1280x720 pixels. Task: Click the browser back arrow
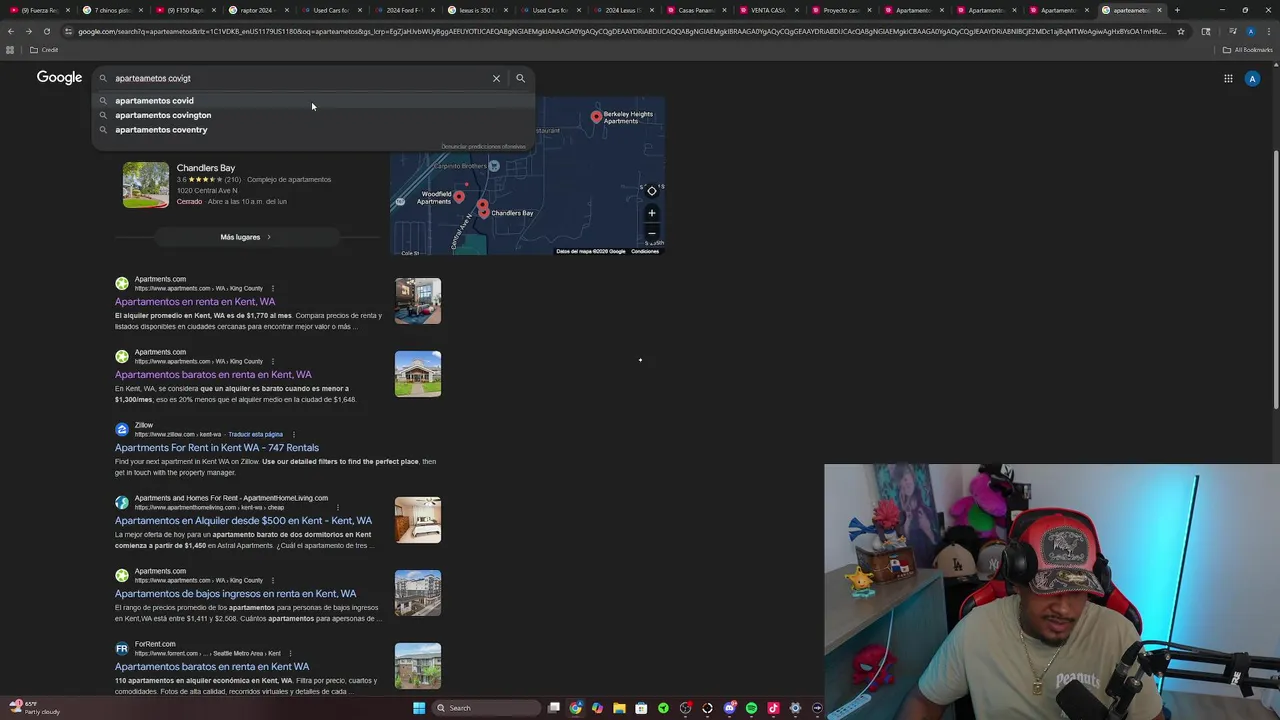(11, 31)
